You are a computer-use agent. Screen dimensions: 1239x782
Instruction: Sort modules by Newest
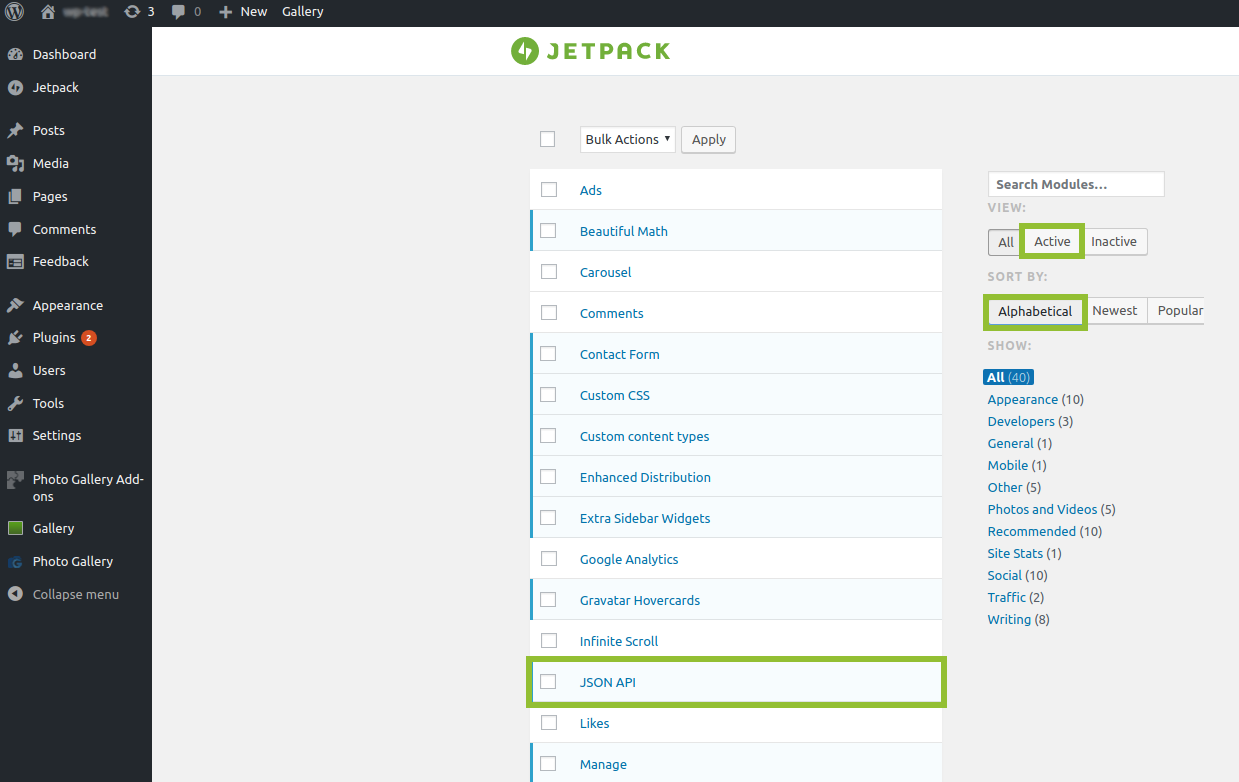1115,311
